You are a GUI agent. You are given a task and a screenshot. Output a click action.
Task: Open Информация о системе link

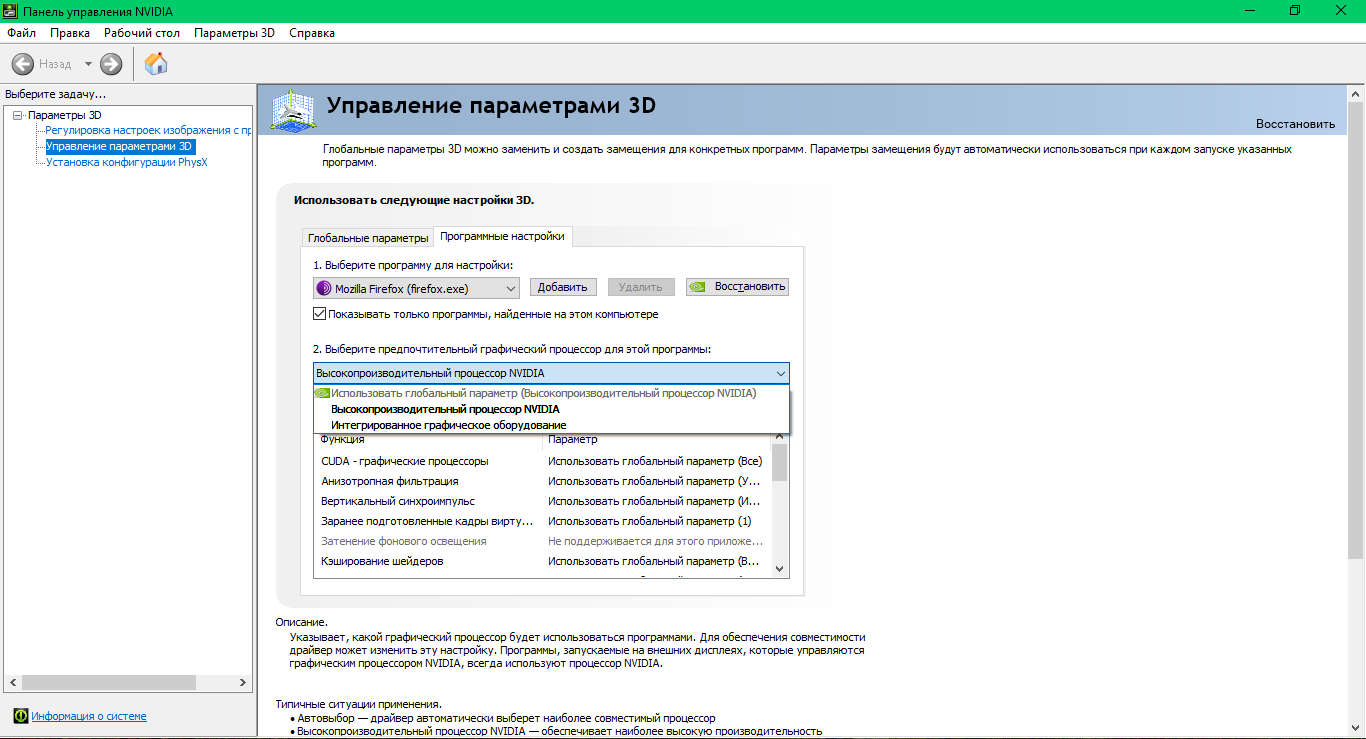pos(89,716)
